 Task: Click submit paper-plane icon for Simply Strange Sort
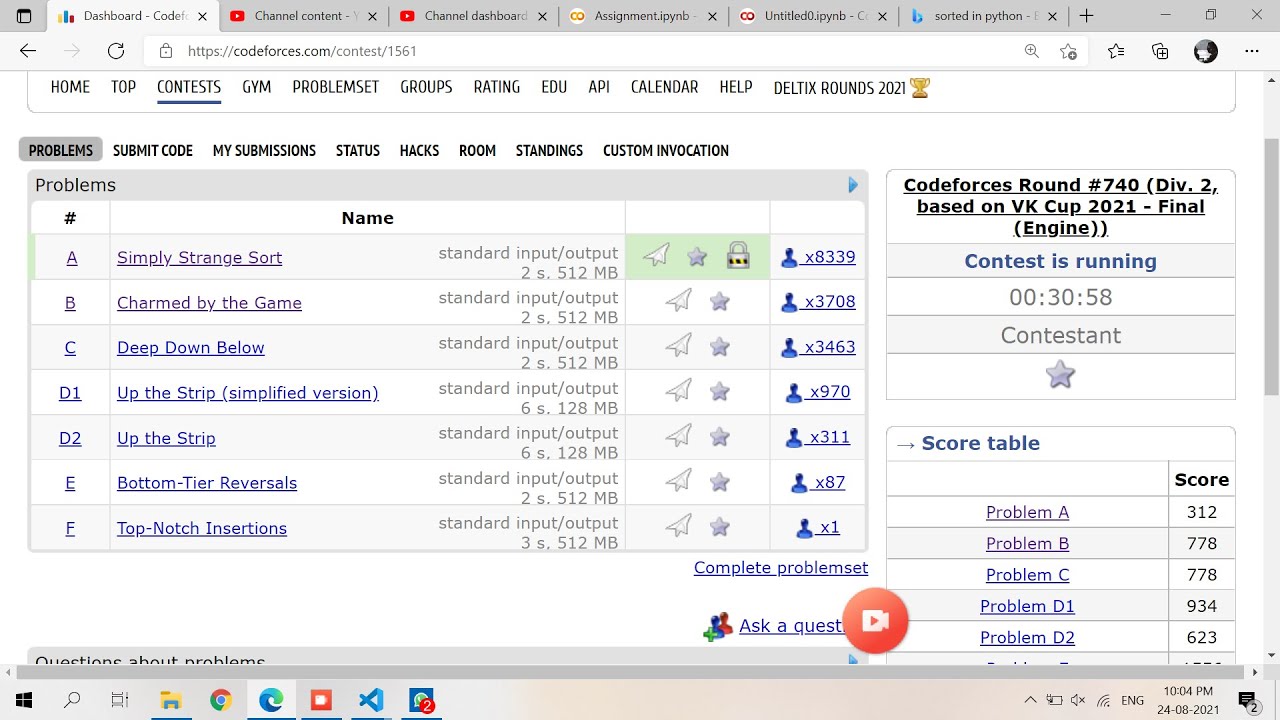coord(656,256)
